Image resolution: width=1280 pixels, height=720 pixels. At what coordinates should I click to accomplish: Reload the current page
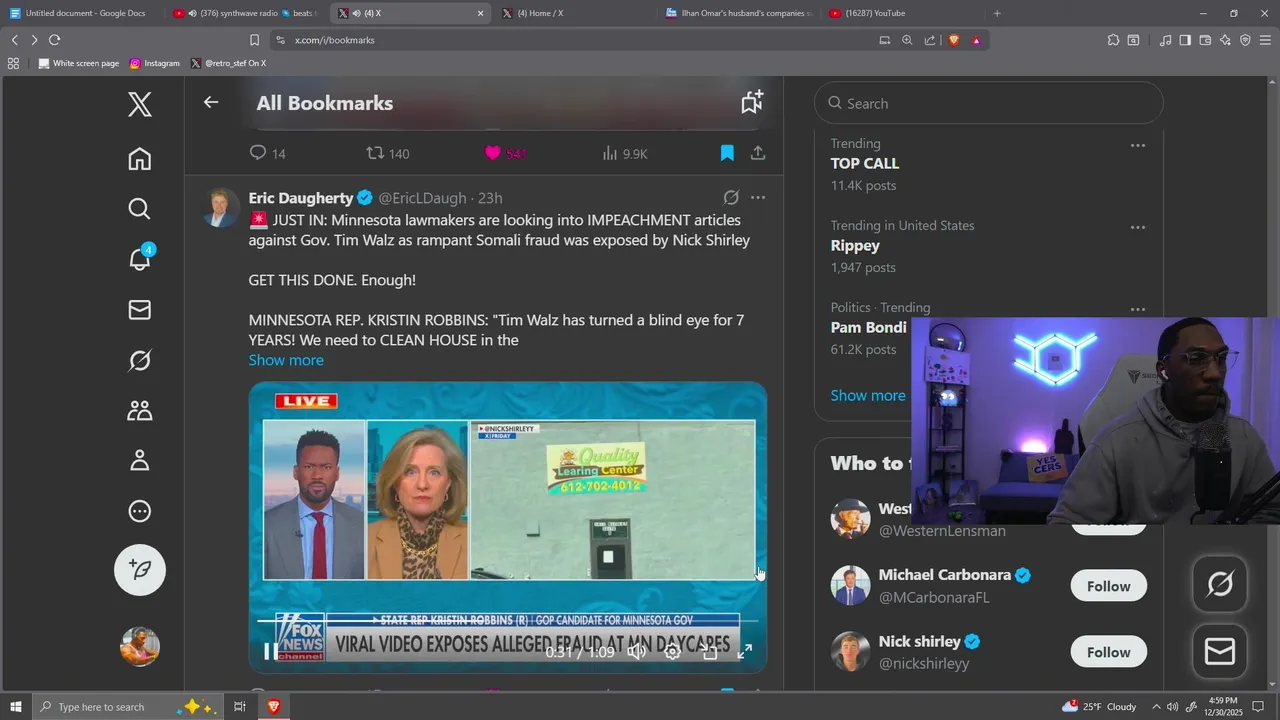pos(54,40)
